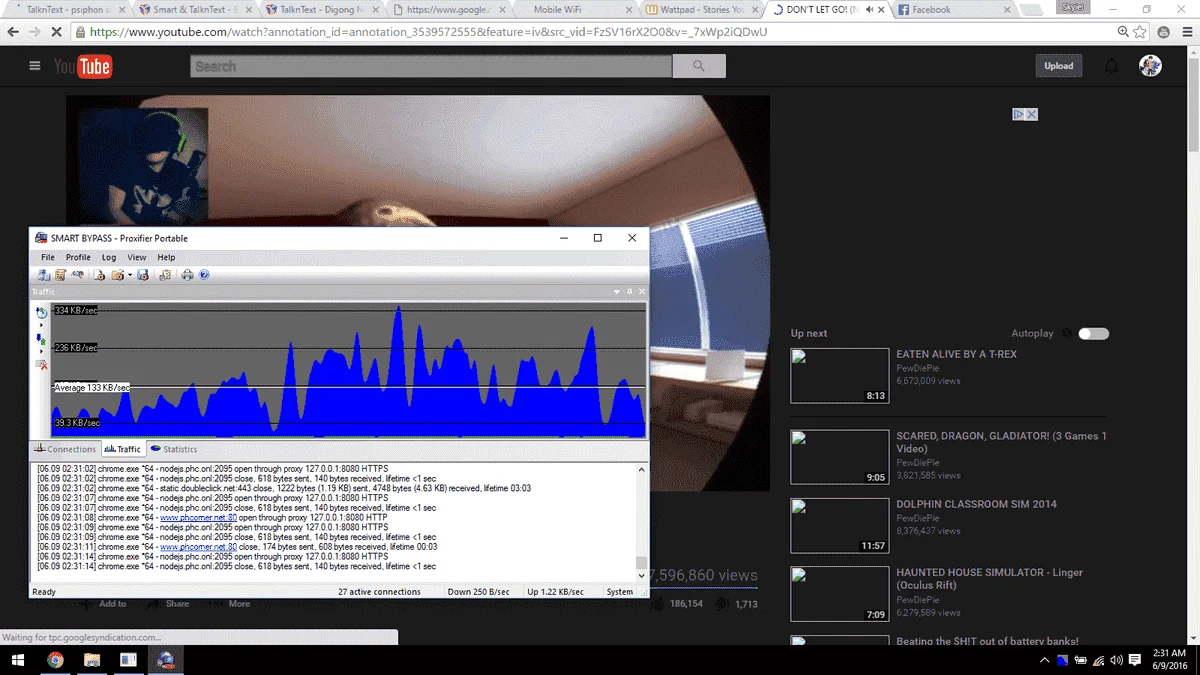Open Proxification Rules icon in Proxifier toolbar
Screen dimensions: 1200x675
coord(61,275)
